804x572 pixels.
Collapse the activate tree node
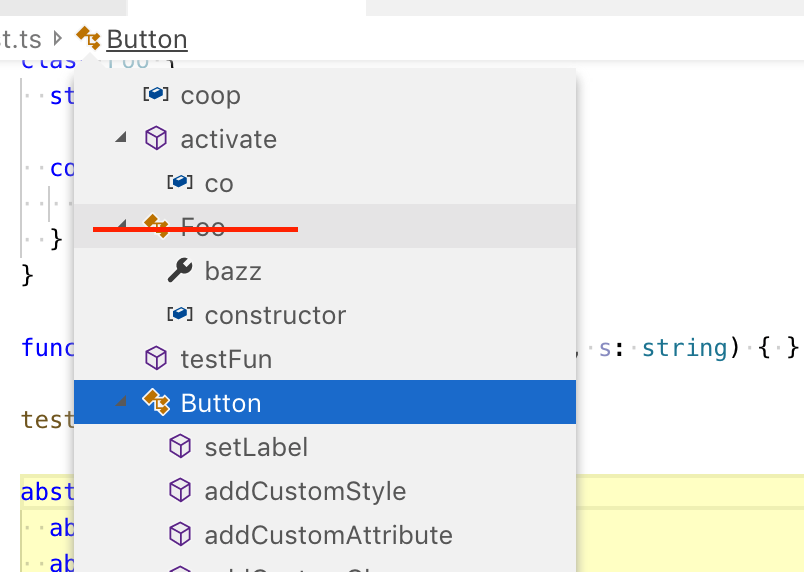121,137
